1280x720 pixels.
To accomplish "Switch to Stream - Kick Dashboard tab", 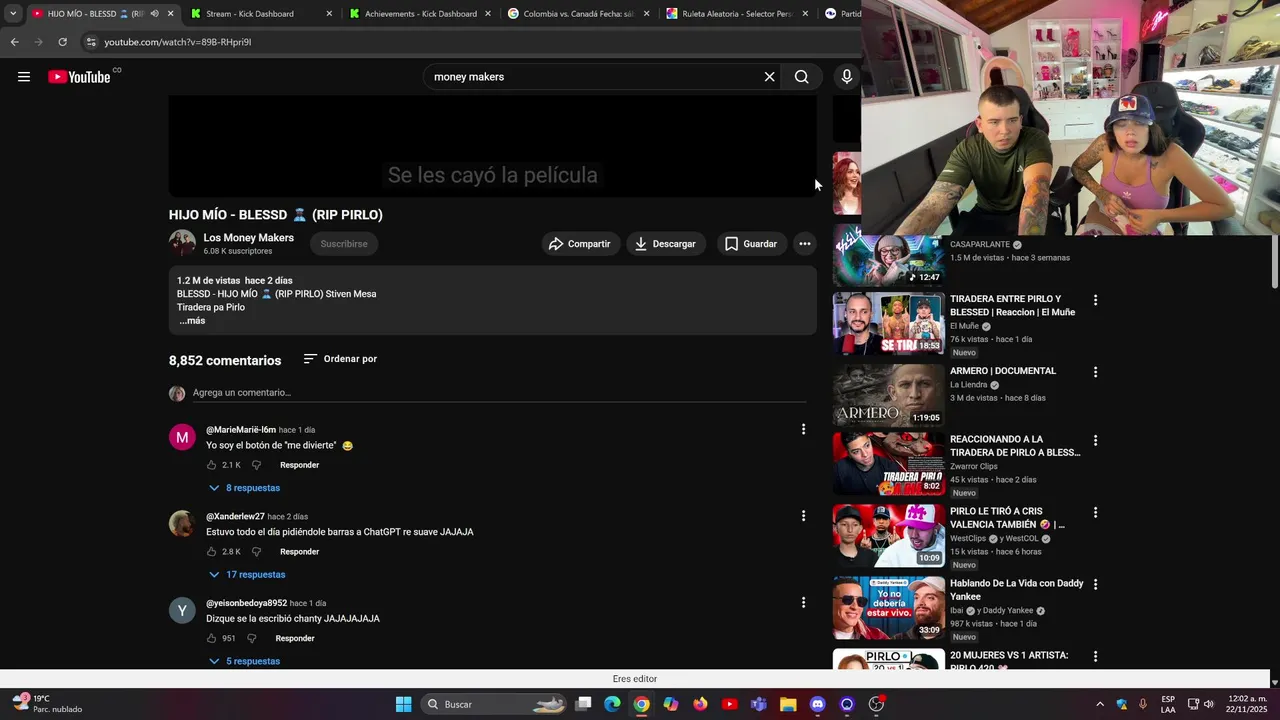I will tap(250, 14).
